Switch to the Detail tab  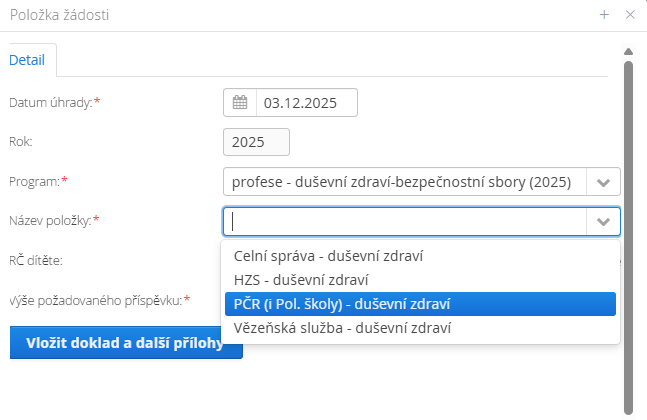pos(27,59)
